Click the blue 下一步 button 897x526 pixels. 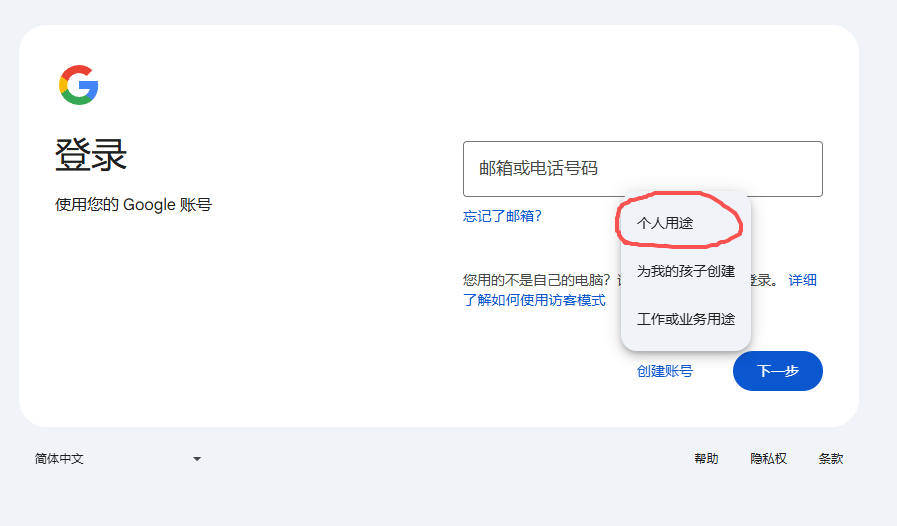point(777,371)
